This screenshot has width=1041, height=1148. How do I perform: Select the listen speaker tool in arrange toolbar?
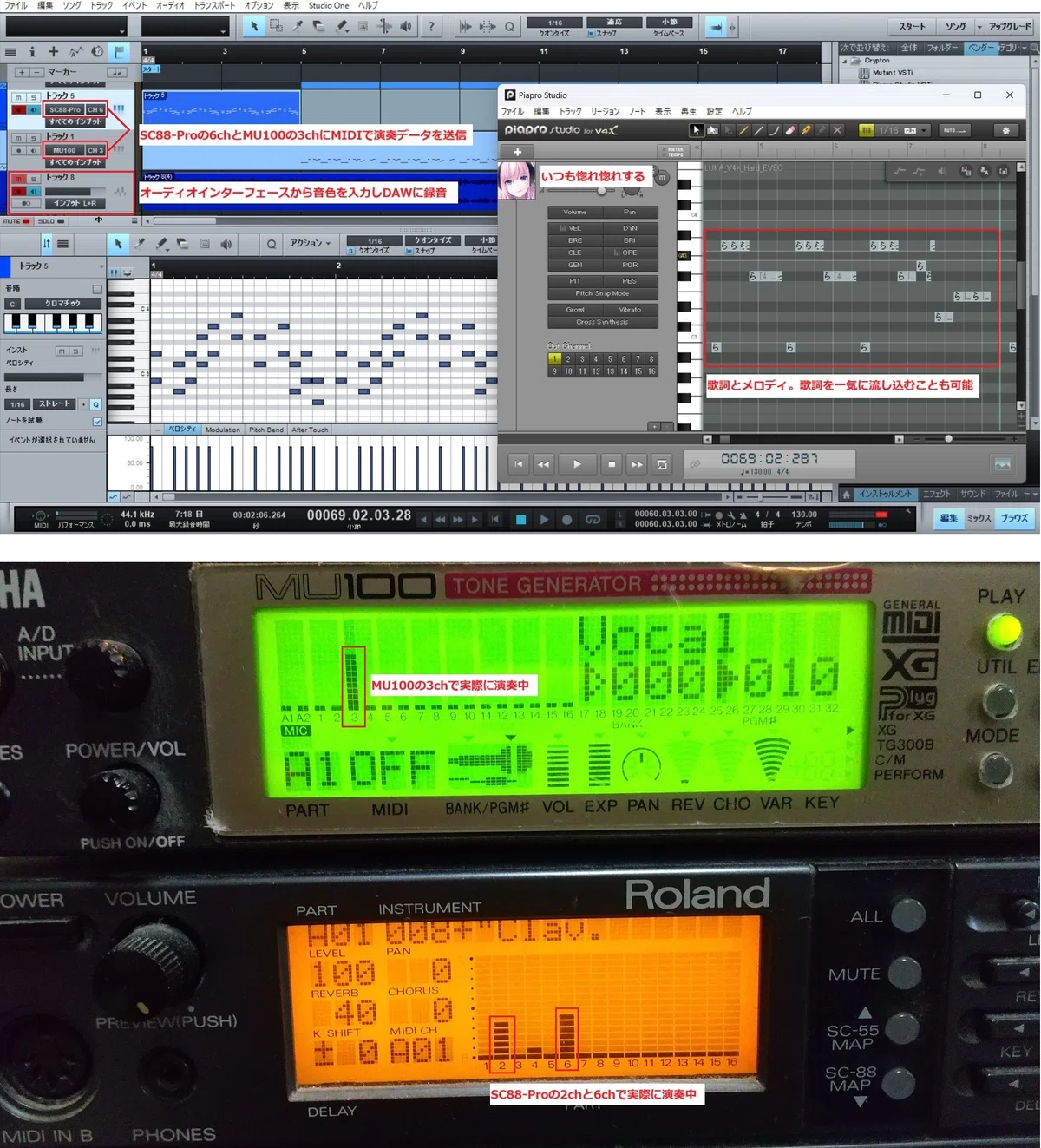(x=406, y=27)
